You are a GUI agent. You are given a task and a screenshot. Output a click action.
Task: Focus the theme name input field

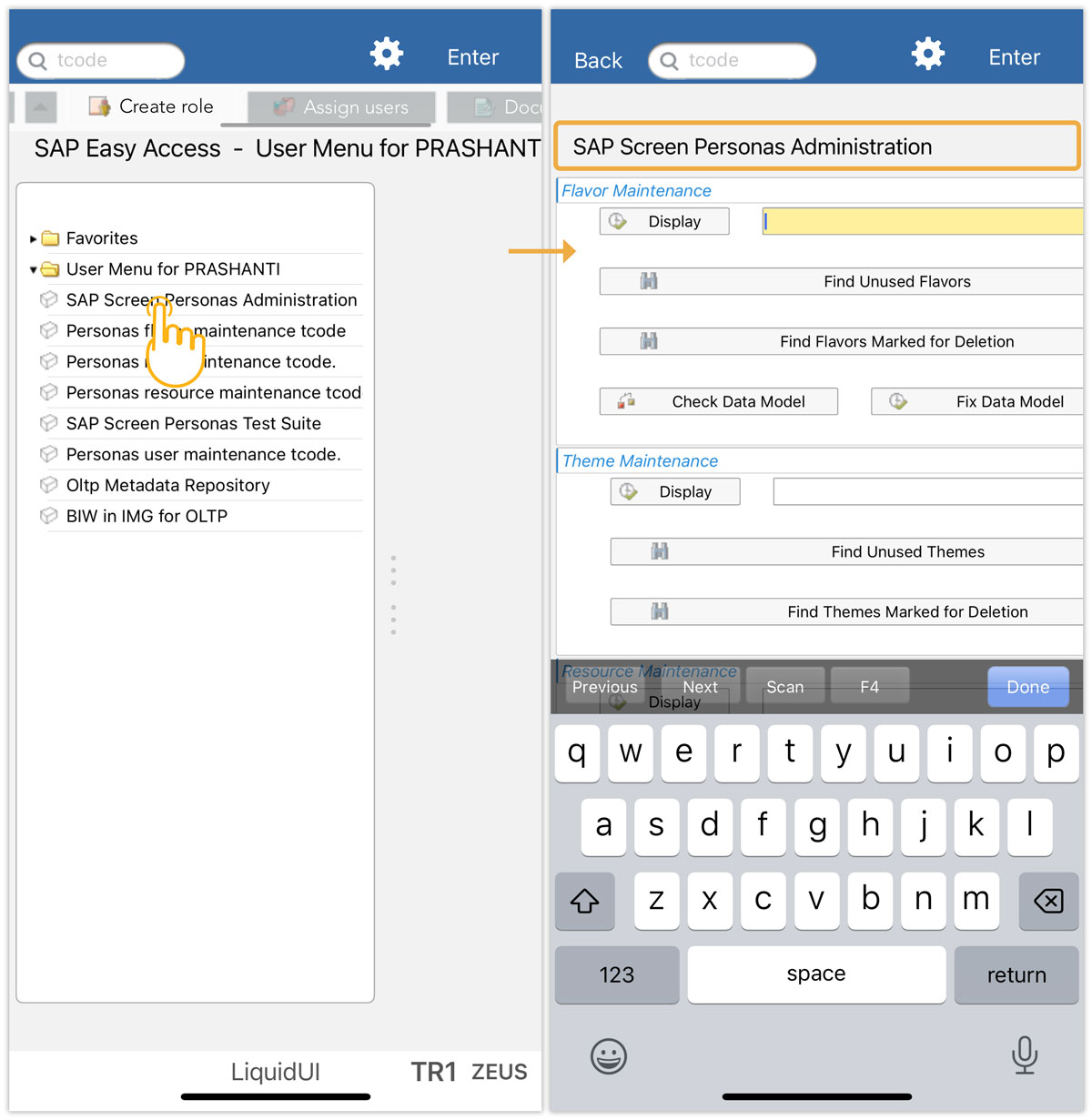coord(928,492)
